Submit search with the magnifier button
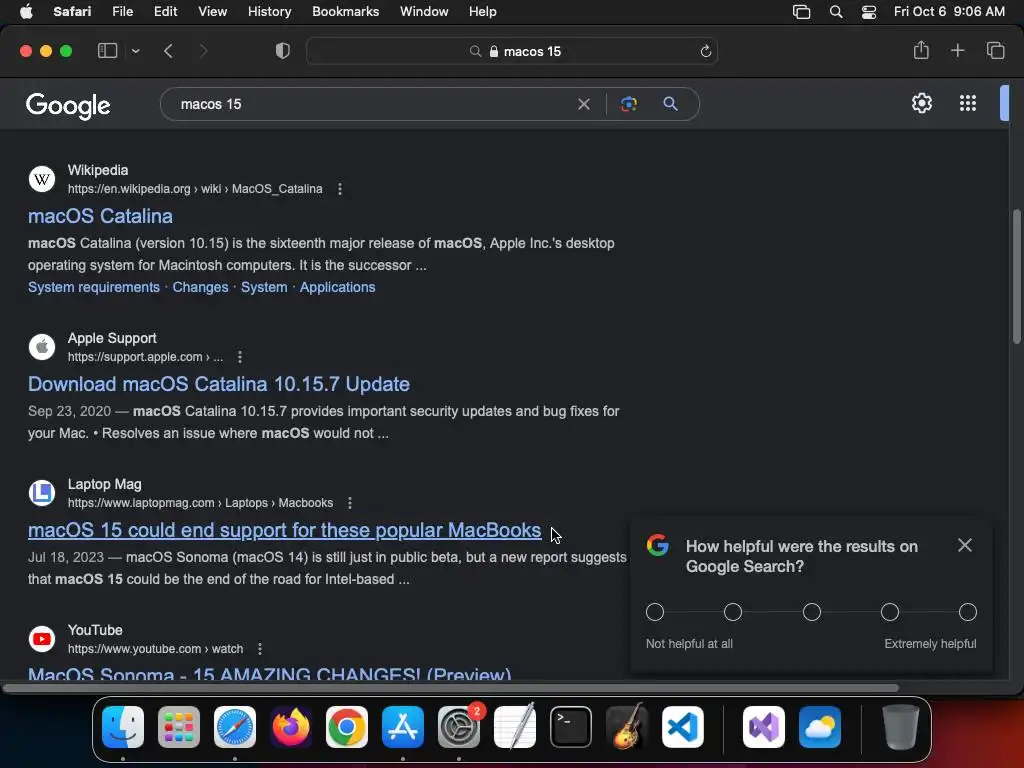1024x768 pixels. 670,104
